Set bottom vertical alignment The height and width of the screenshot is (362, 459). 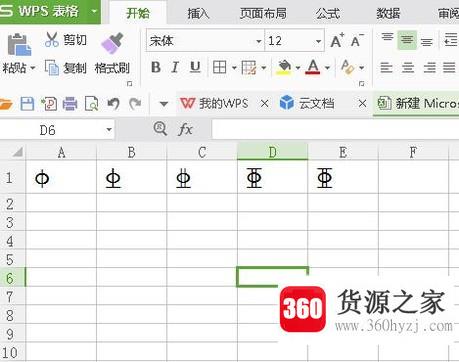coord(427,42)
